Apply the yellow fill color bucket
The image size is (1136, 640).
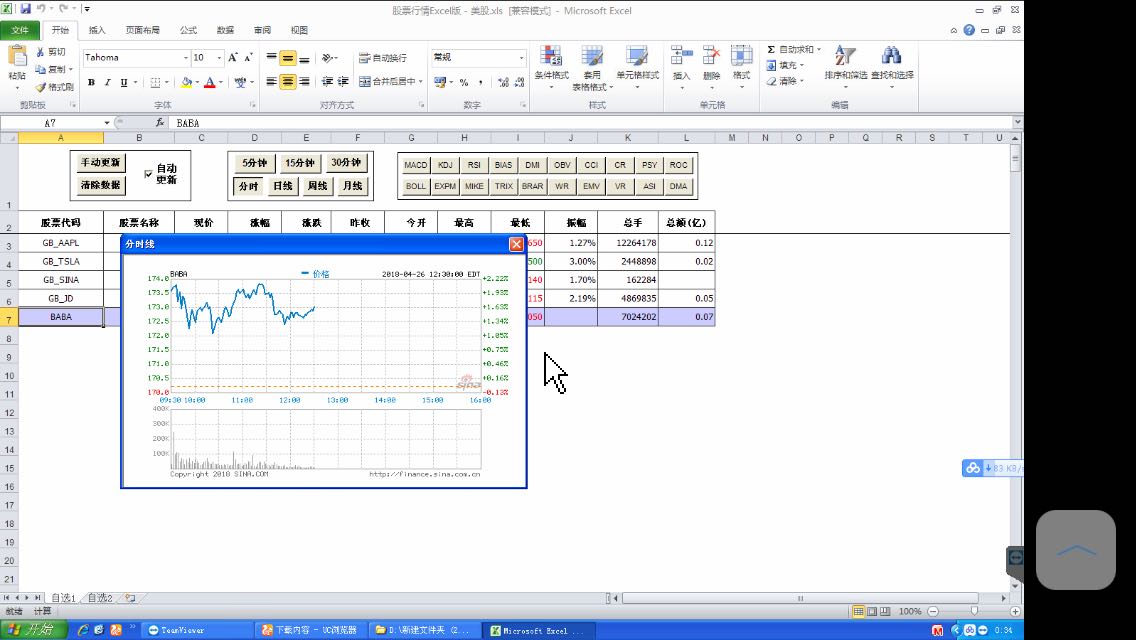pyautogui.click(x=187, y=83)
